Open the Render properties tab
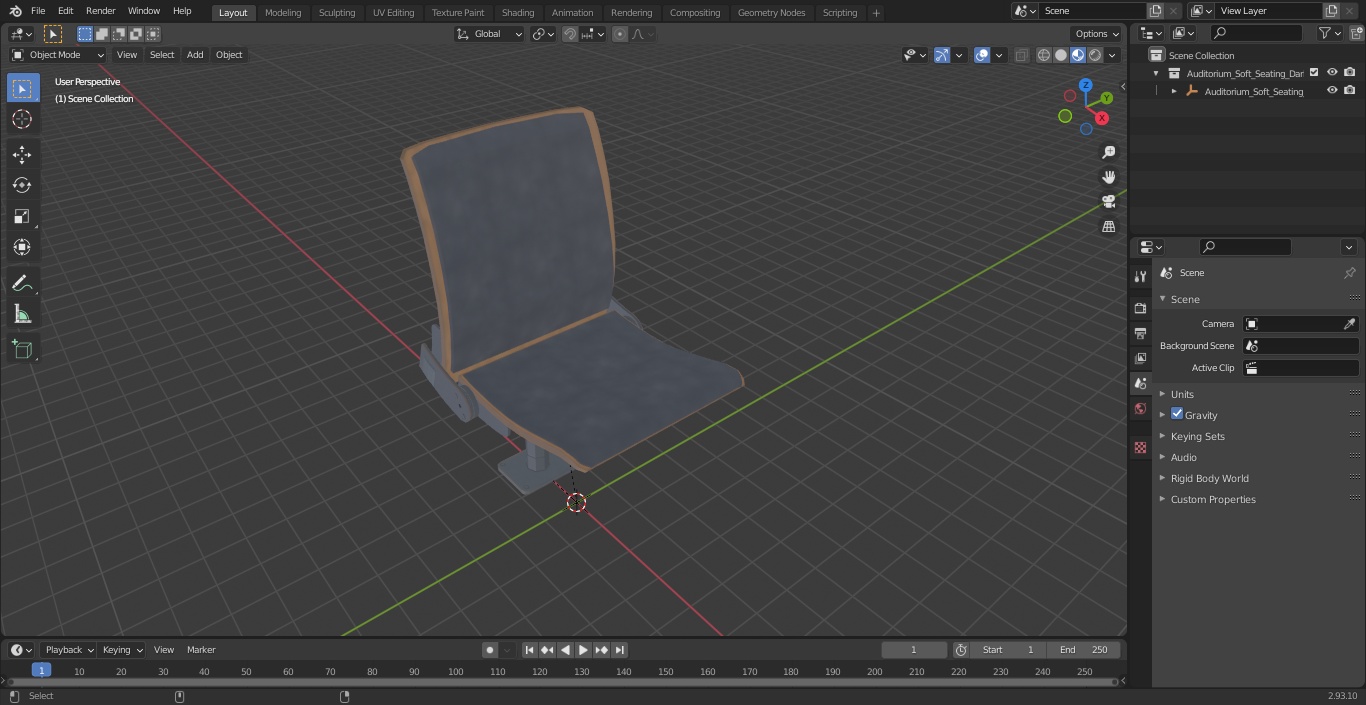This screenshot has width=1366, height=705. (1140, 308)
